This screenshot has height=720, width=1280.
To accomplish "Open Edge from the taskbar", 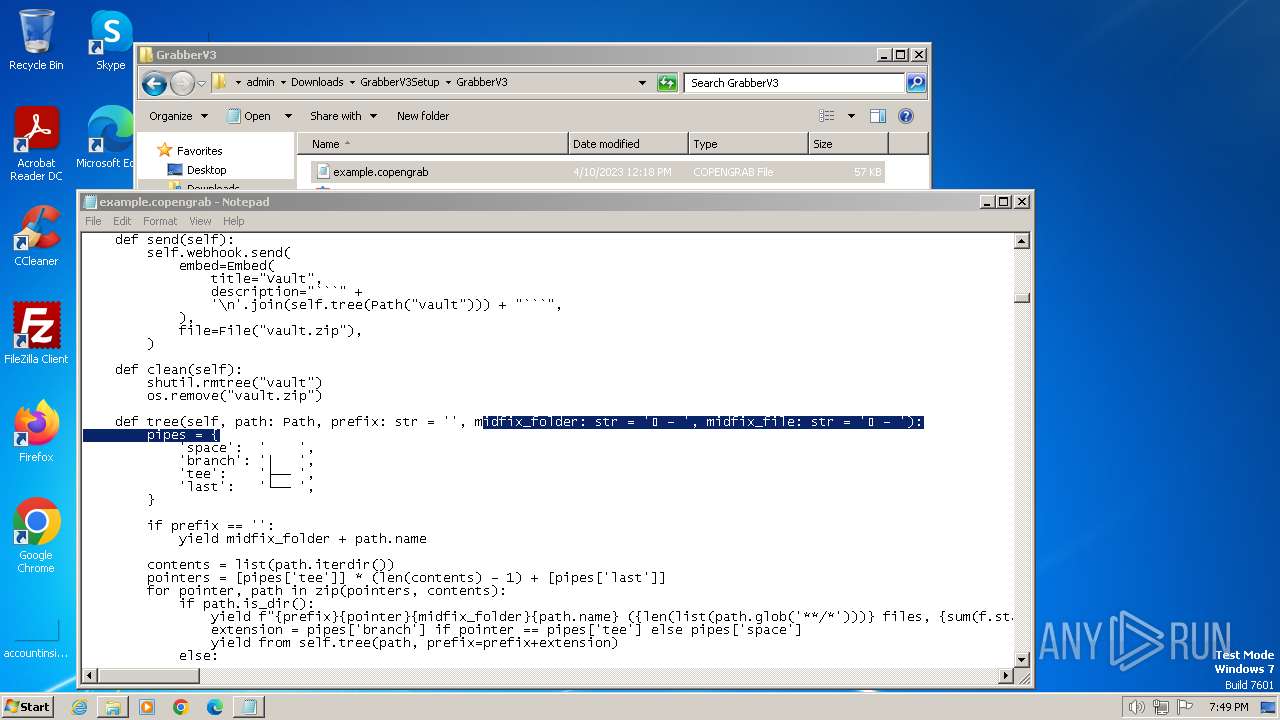I will pyautogui.click(x=214, y=707).
